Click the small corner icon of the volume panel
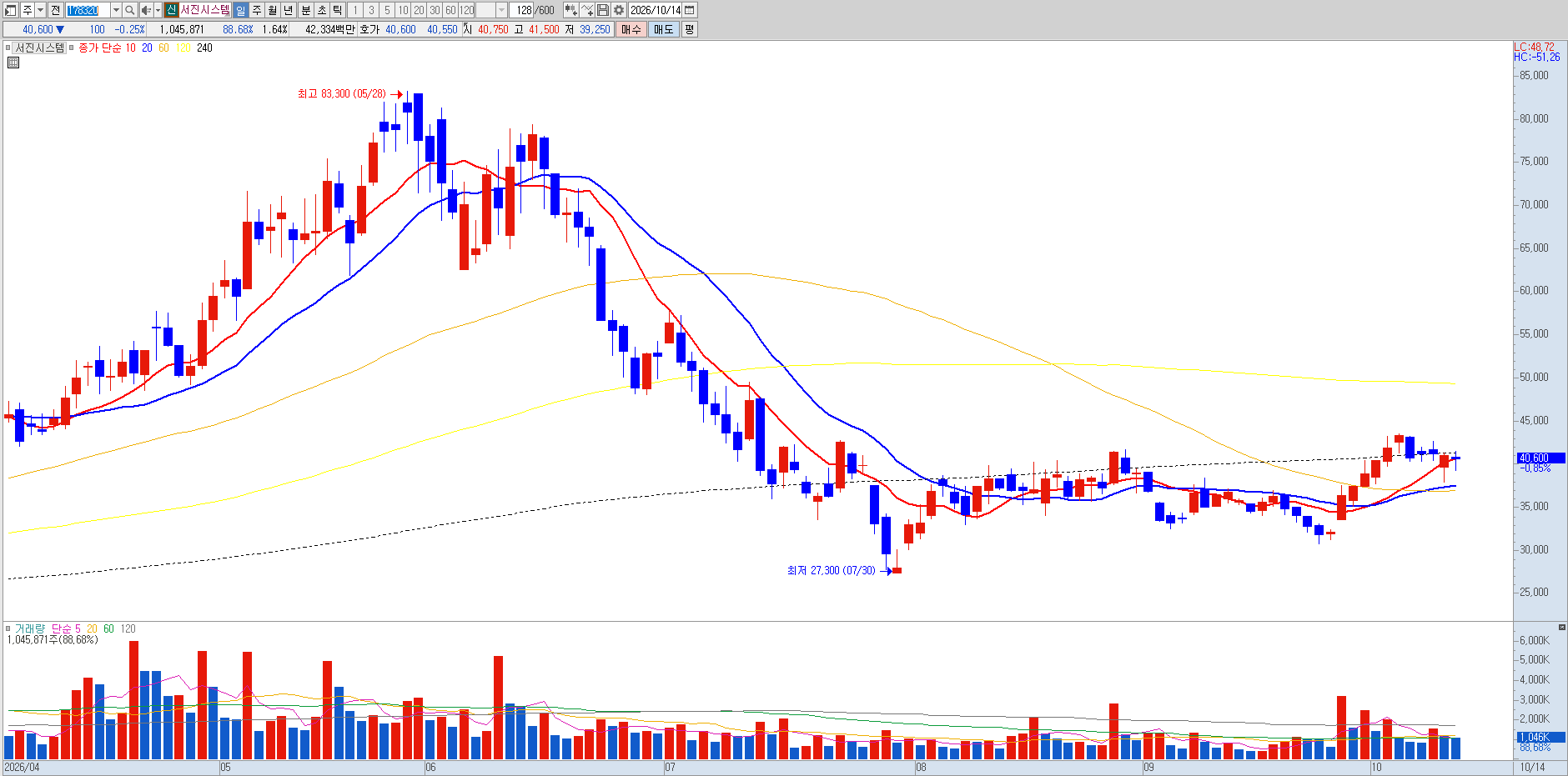Viewport: 1568px width, 776px height. pos(1561,627)
